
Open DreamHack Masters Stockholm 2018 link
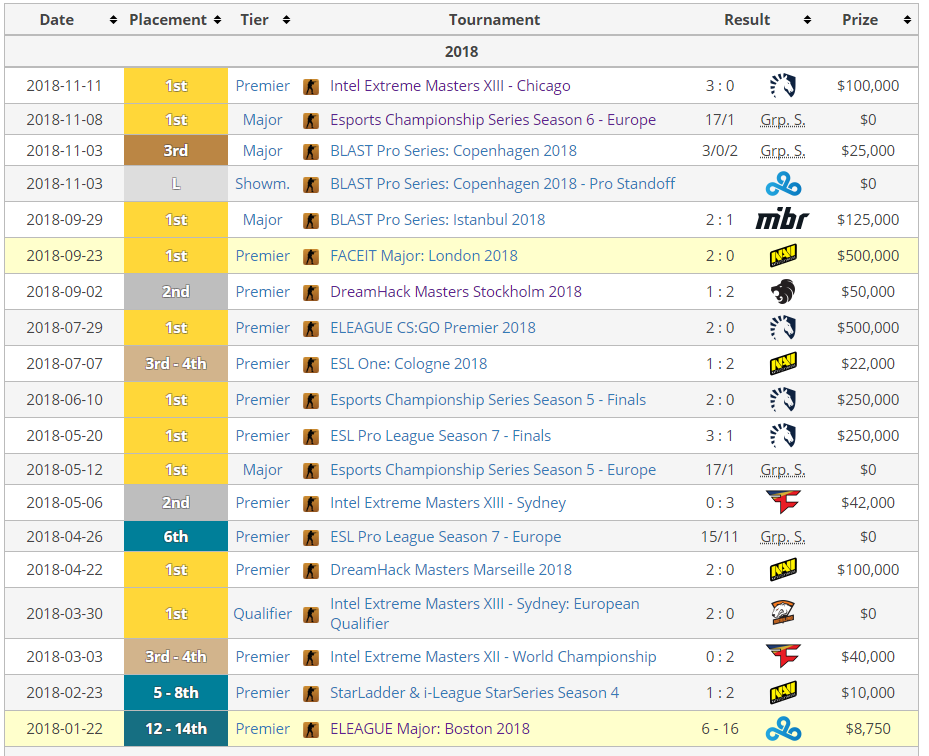(x=456, y=292)
